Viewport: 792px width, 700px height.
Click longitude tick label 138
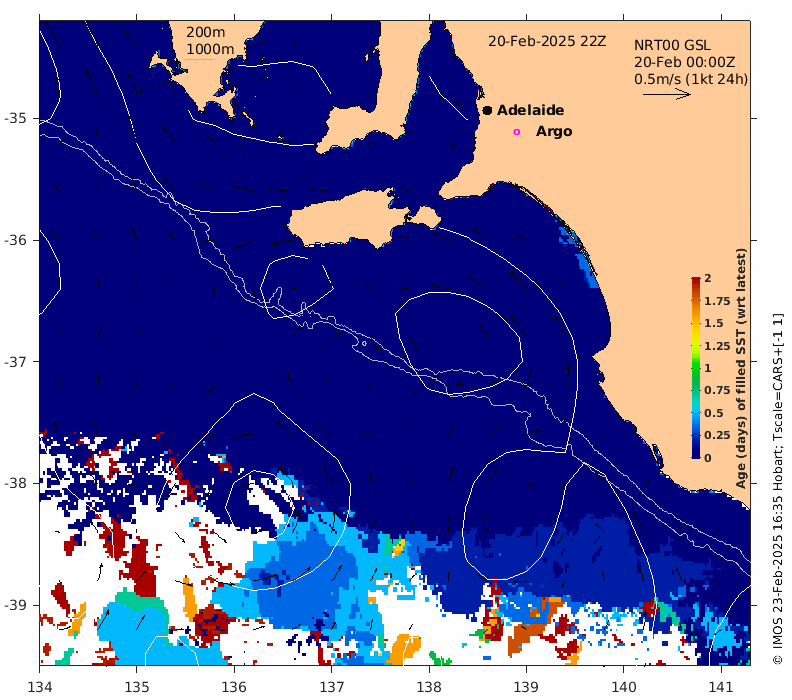[x=429, y=687]
